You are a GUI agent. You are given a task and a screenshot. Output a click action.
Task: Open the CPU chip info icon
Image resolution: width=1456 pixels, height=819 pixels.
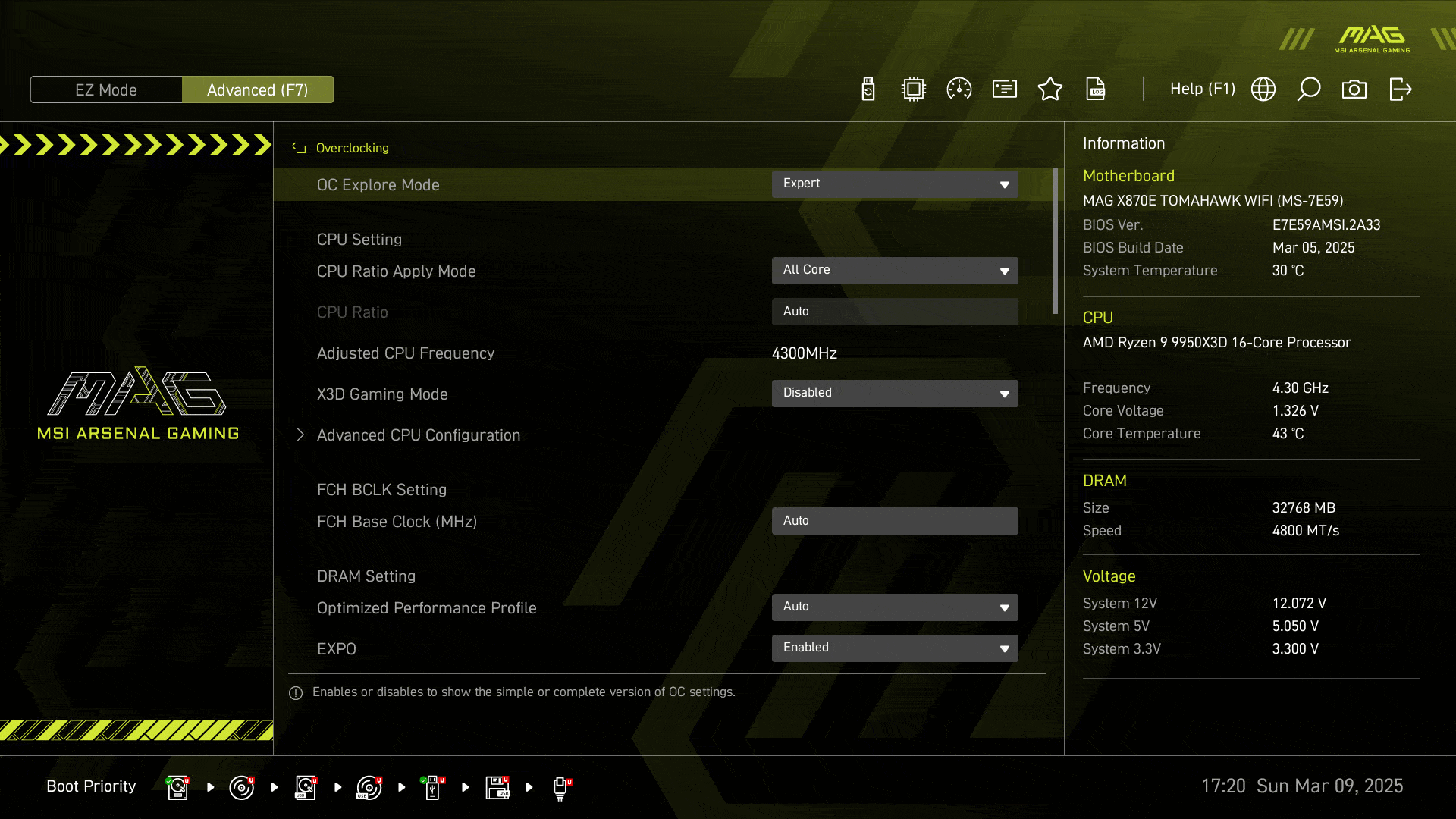(x=914, y=89)
